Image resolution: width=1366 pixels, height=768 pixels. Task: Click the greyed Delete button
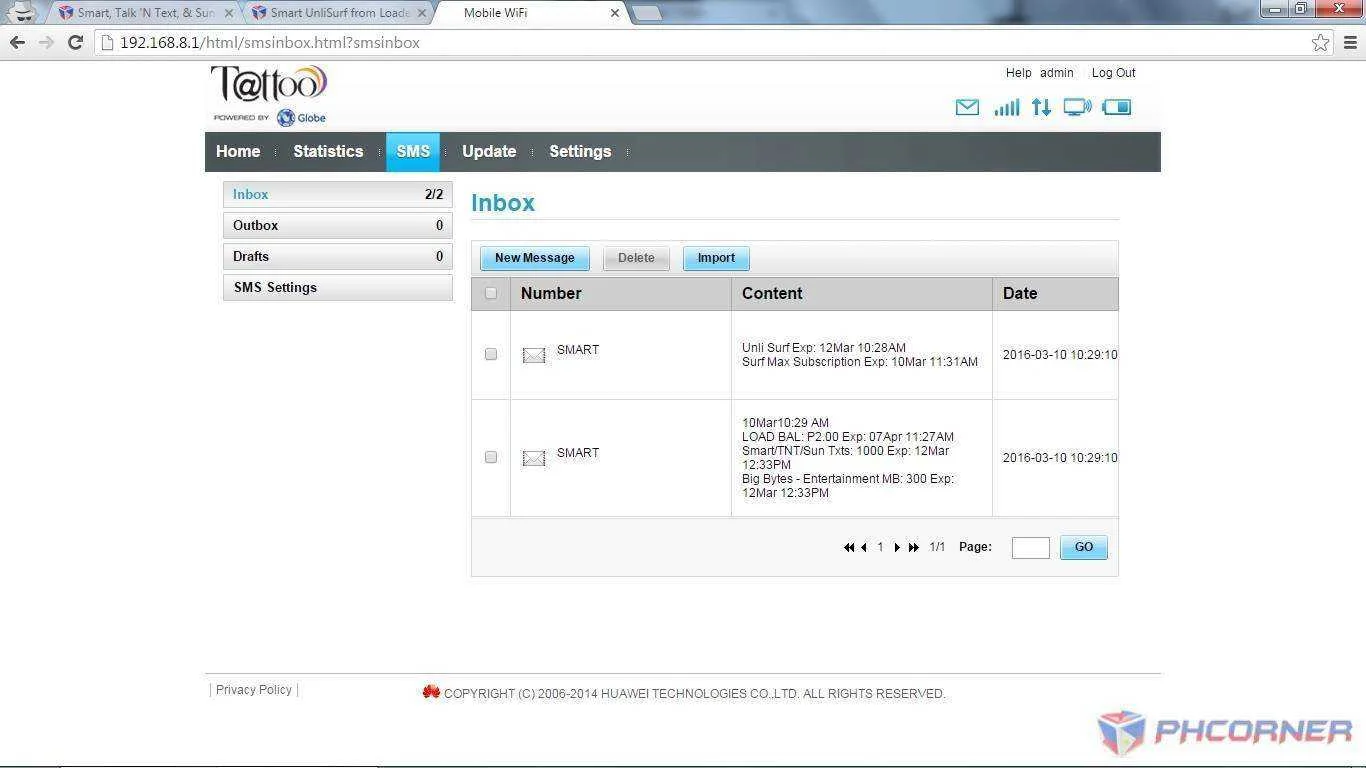coord(636,258)
